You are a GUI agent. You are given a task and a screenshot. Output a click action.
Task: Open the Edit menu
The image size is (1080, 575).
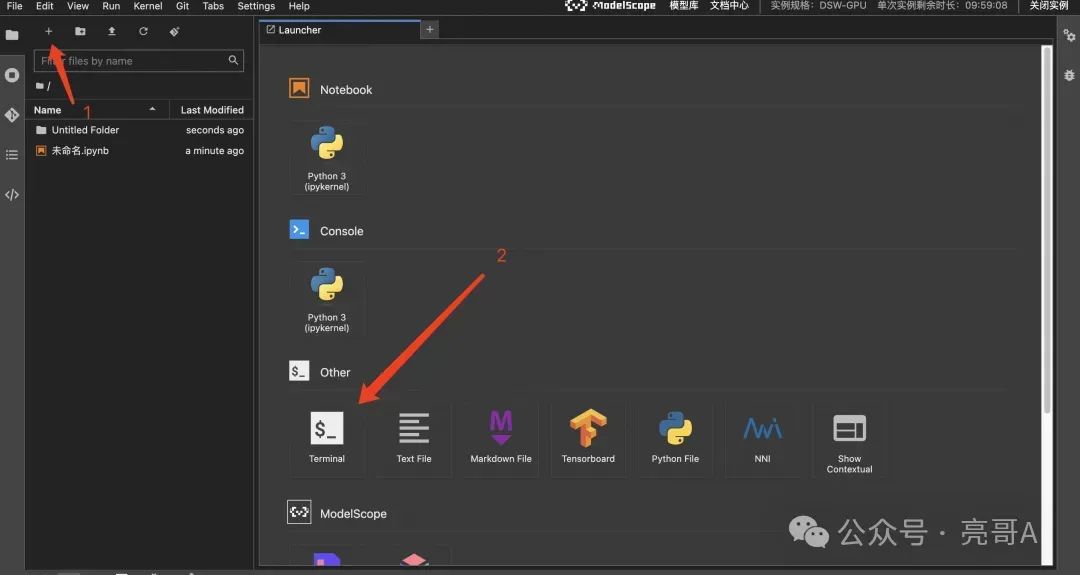click(x=45, y=6)
